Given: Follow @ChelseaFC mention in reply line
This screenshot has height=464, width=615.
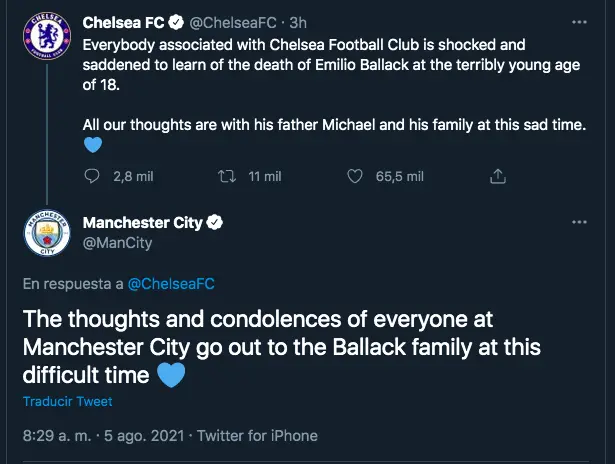Looking at the screenshot, I should coord(171,284).
